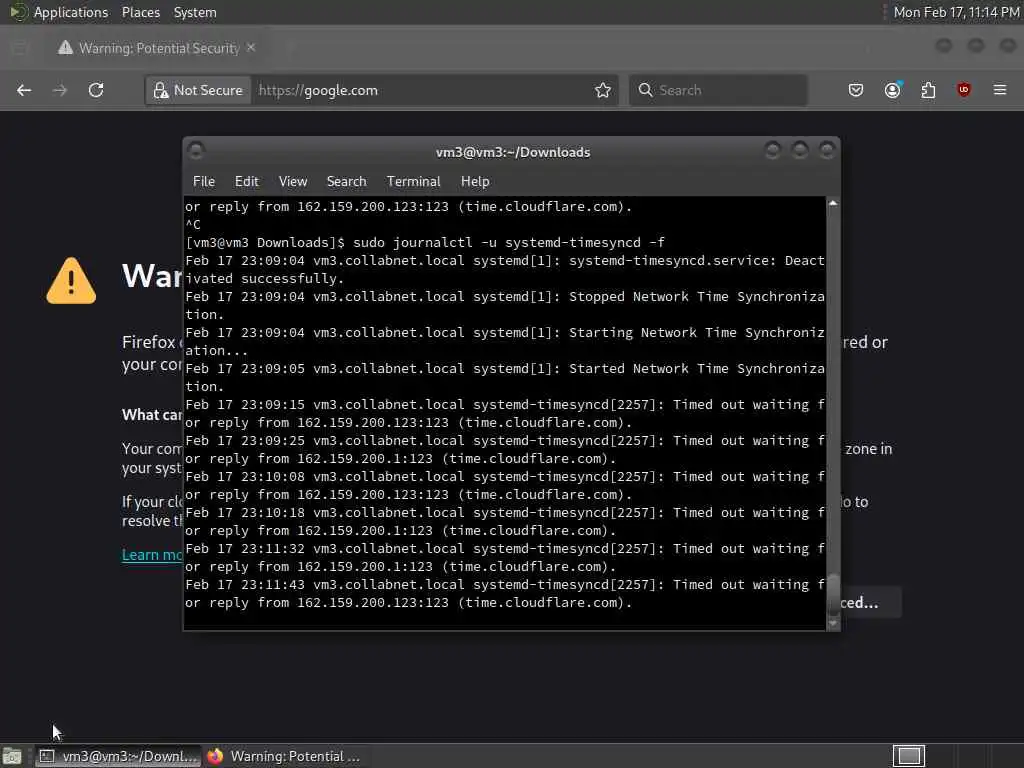
Task: Open the terminal File menu
Action: coord(204,182)
